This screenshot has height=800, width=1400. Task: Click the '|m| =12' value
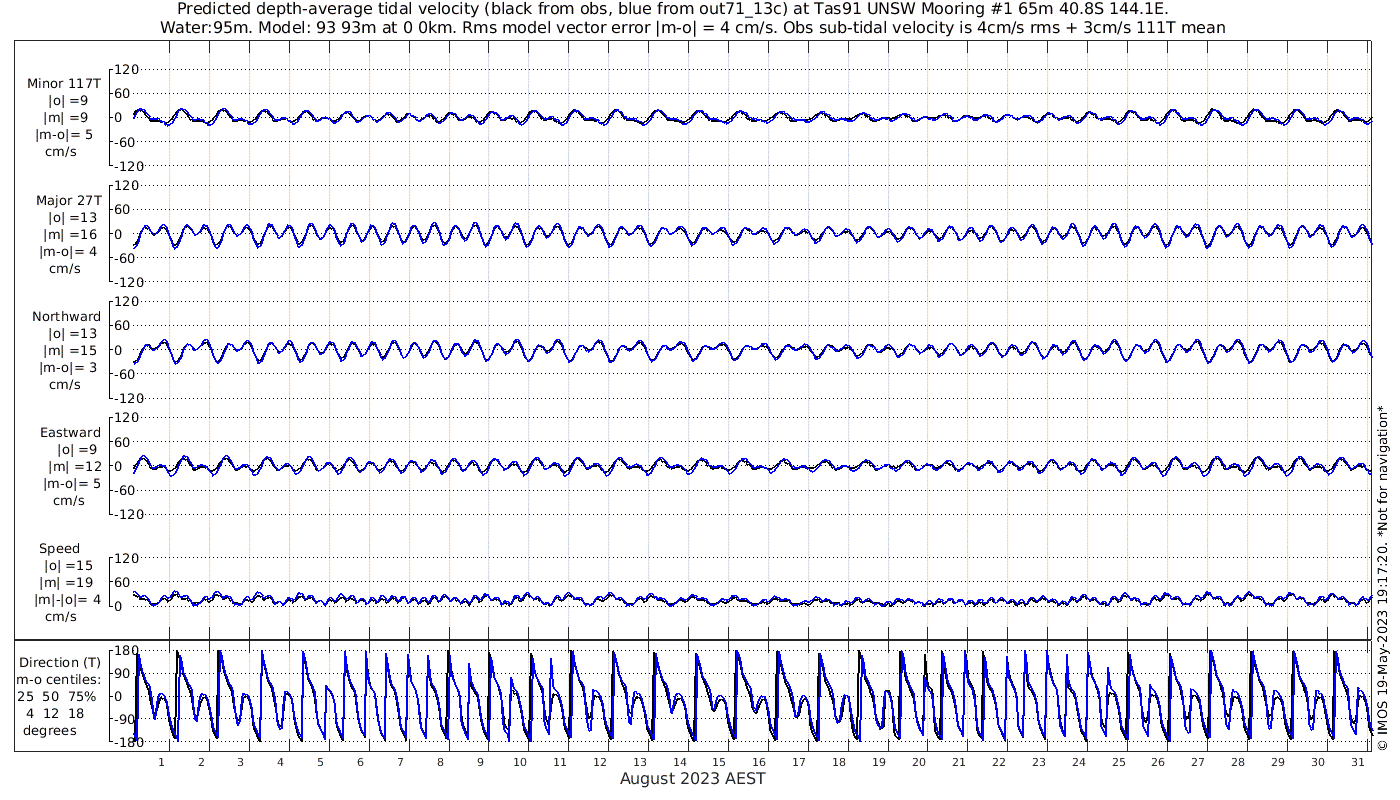[72, 467]
